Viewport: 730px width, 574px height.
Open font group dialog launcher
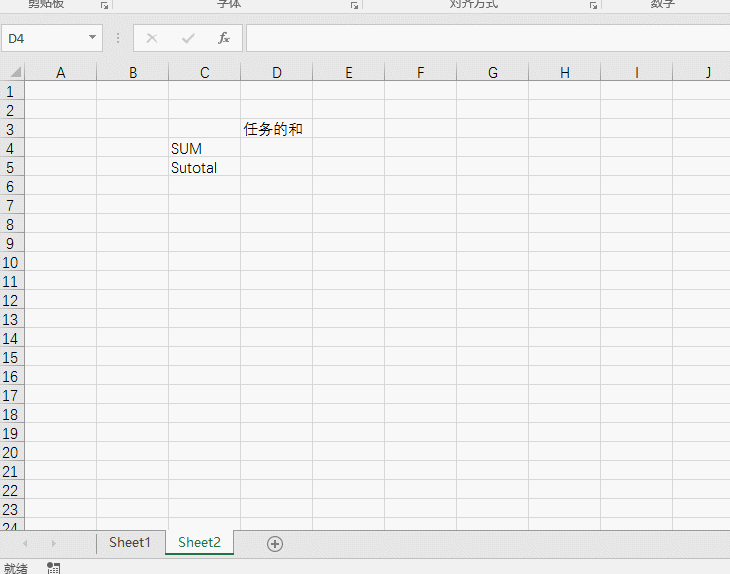click(x=354, y=6)
